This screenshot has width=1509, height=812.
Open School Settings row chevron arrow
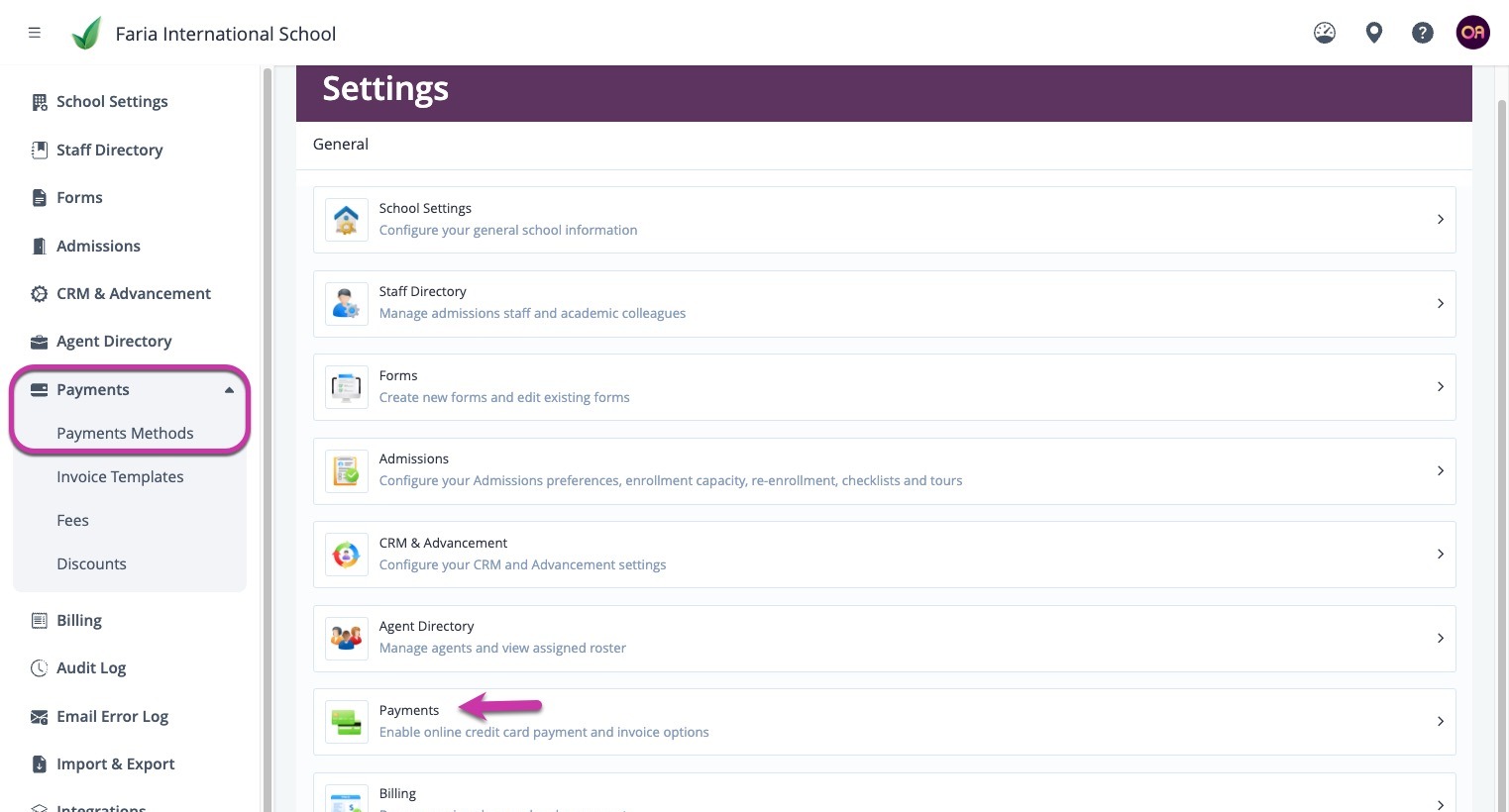coord(1441,220)
